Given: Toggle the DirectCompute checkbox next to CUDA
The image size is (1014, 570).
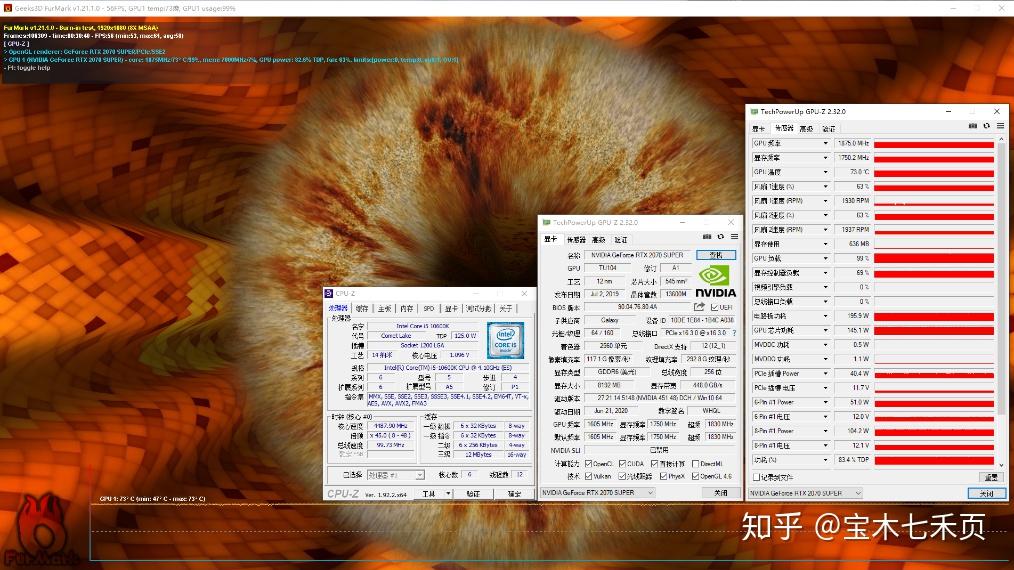Looking at the screenshot, I should click(654, 464).
